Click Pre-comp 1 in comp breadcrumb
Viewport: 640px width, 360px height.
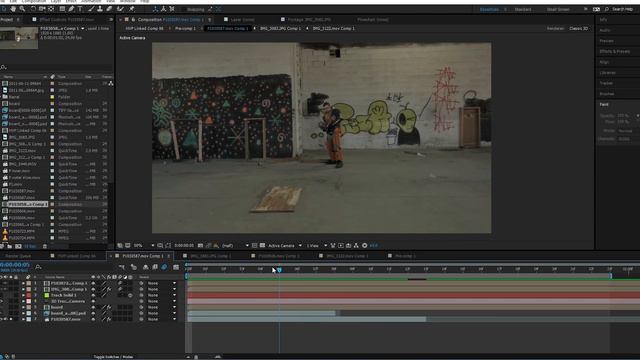[x=185, y=29]
